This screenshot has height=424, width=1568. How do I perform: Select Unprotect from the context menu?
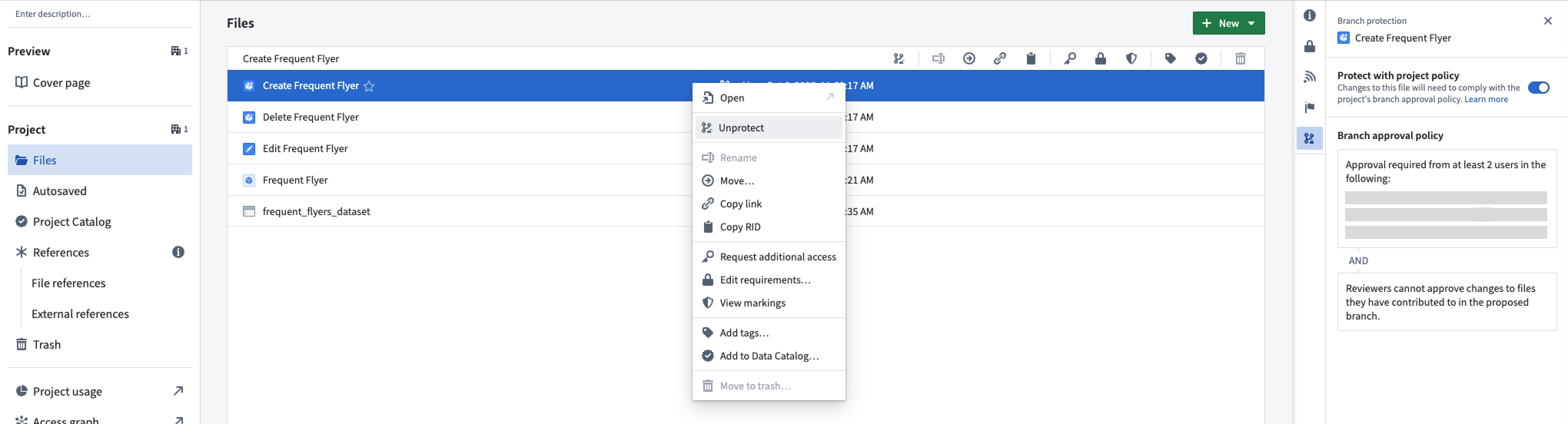(x=741, y=127)
